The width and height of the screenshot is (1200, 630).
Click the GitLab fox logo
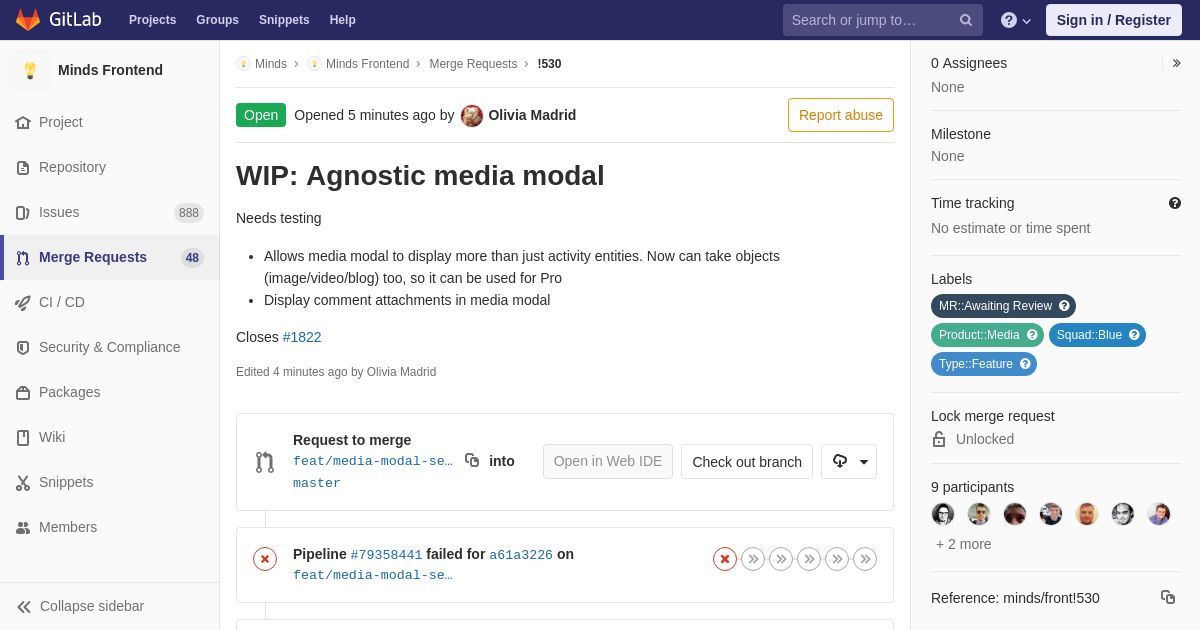pyautogui.click(x=28, y=20)
